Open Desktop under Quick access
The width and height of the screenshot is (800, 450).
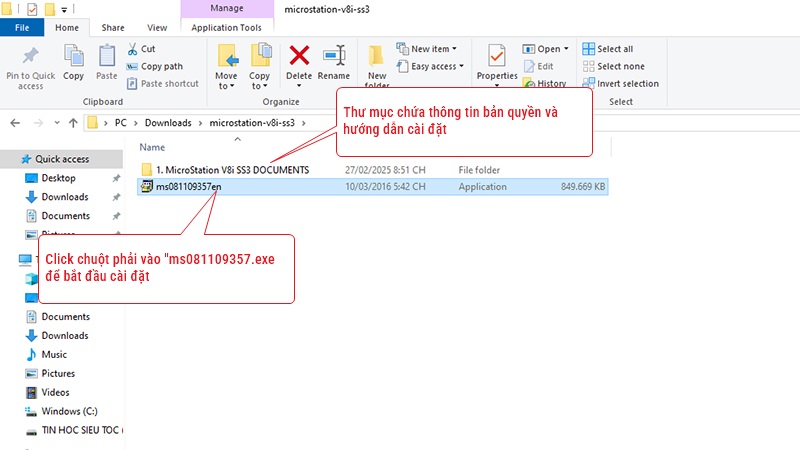[x=58, y=178]
